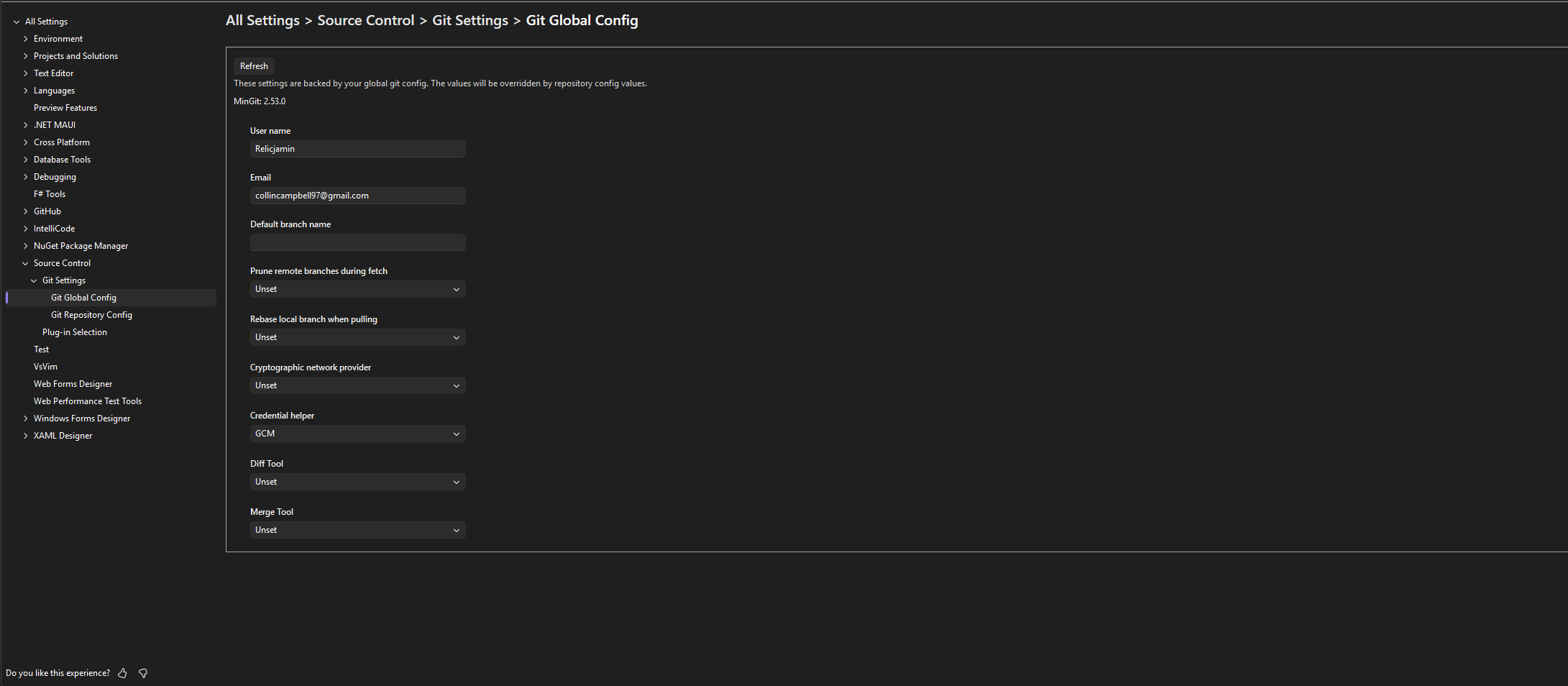Collapse the Source Control tree node

point(25,262)
